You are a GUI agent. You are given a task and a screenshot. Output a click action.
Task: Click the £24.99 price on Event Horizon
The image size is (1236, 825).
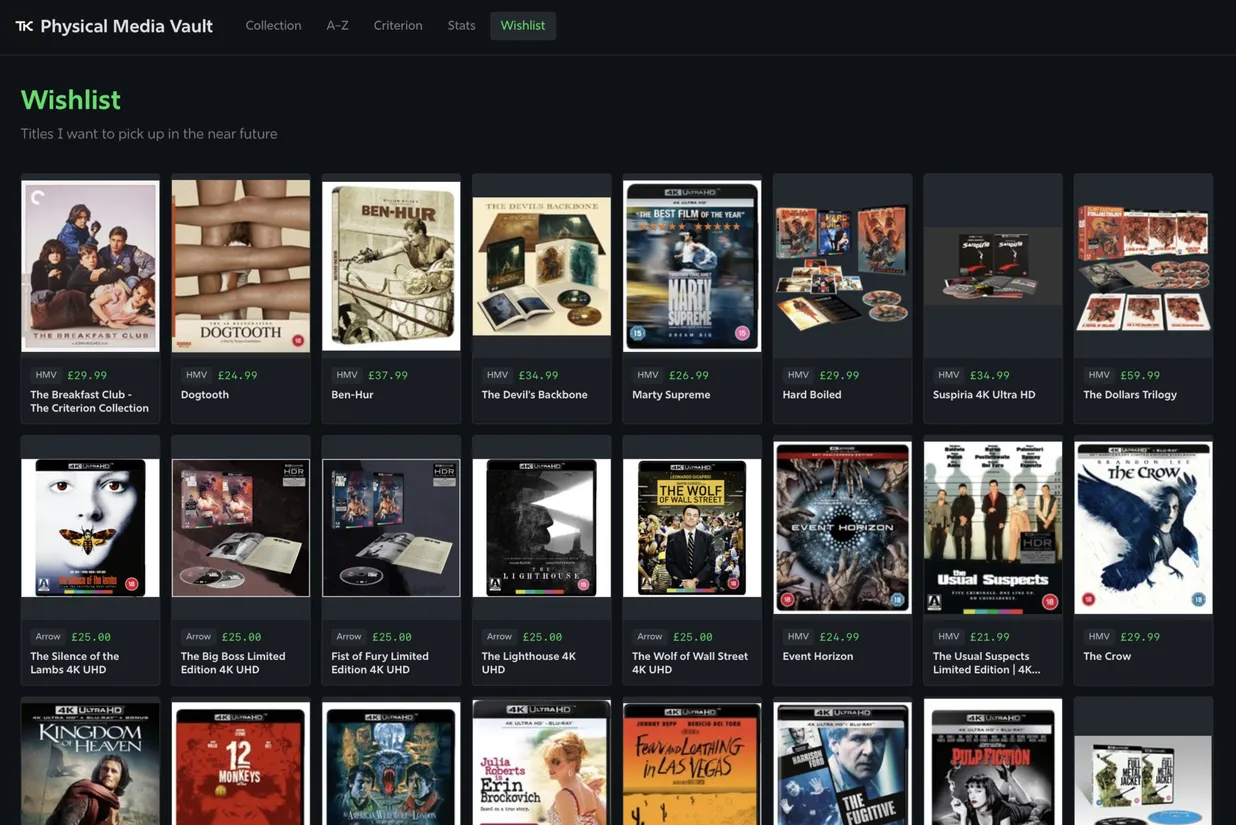[839, 636]
